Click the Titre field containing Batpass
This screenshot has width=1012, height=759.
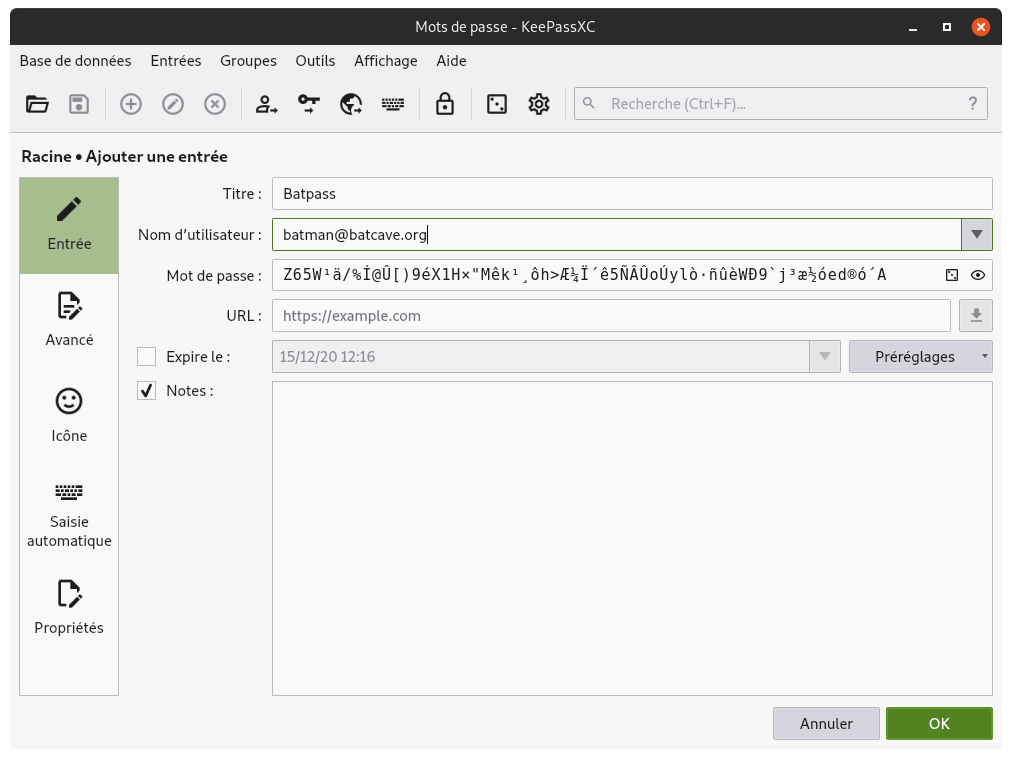(x=632, y=194)
